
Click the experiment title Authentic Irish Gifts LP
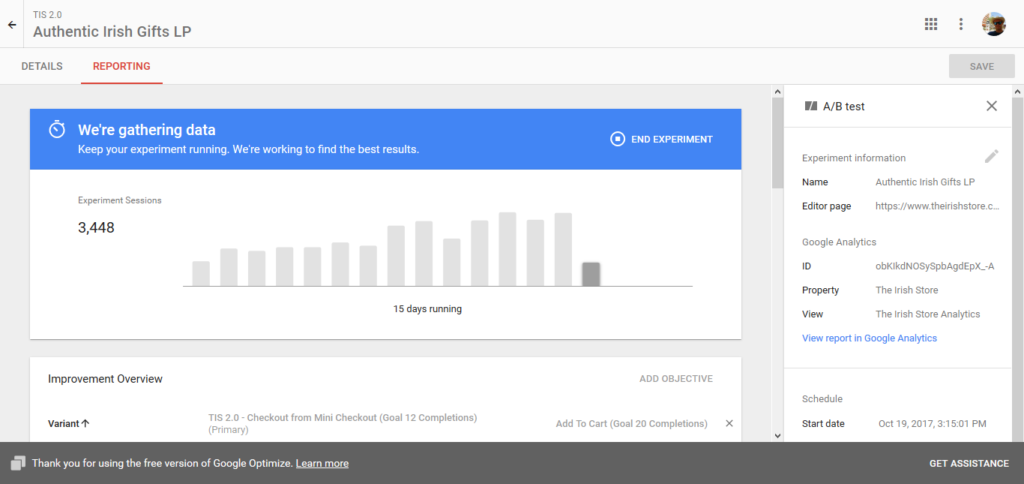[112, 31]
